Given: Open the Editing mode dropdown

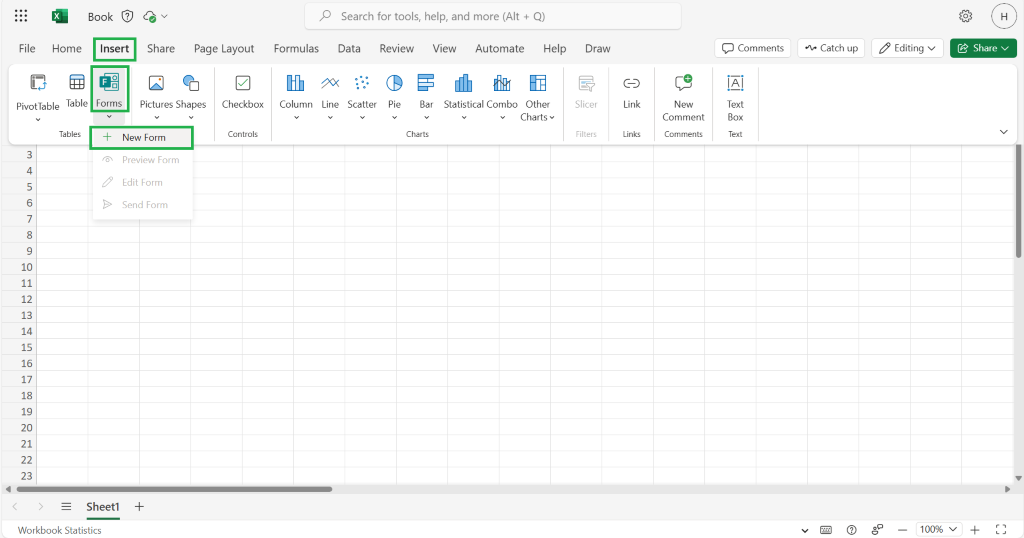Looking at the screenshot, I should pyautogui.click(x=908, y=48).
